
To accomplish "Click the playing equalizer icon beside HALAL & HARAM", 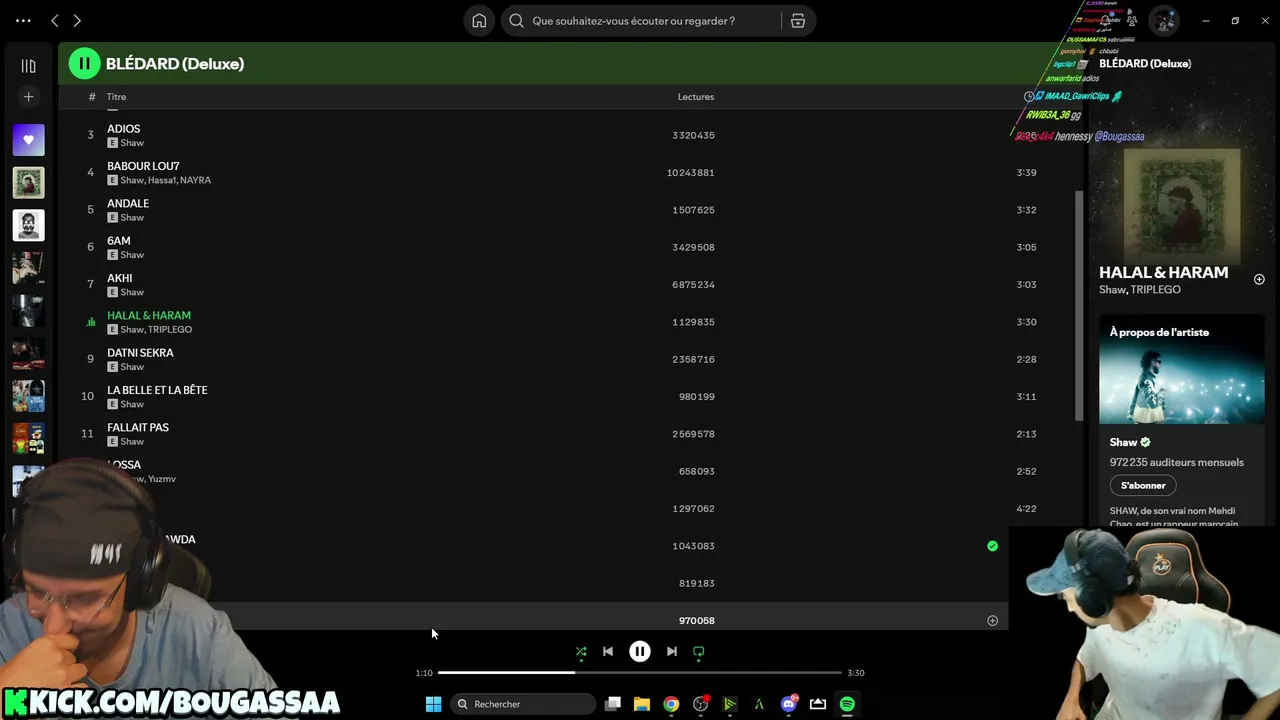I will pyautogui.click(x=90, y=322).
